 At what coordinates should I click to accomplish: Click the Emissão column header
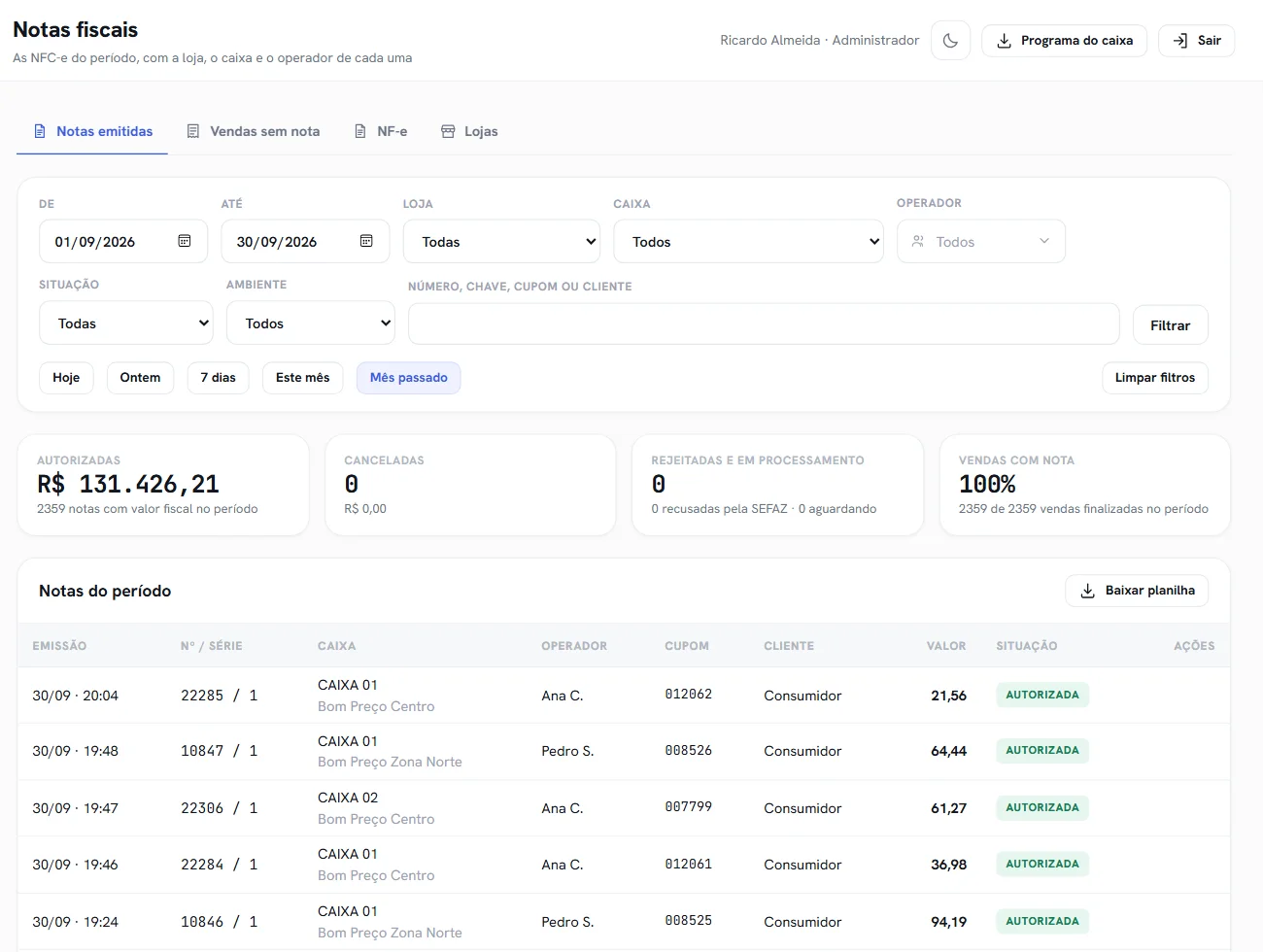[x=59, y=646]
